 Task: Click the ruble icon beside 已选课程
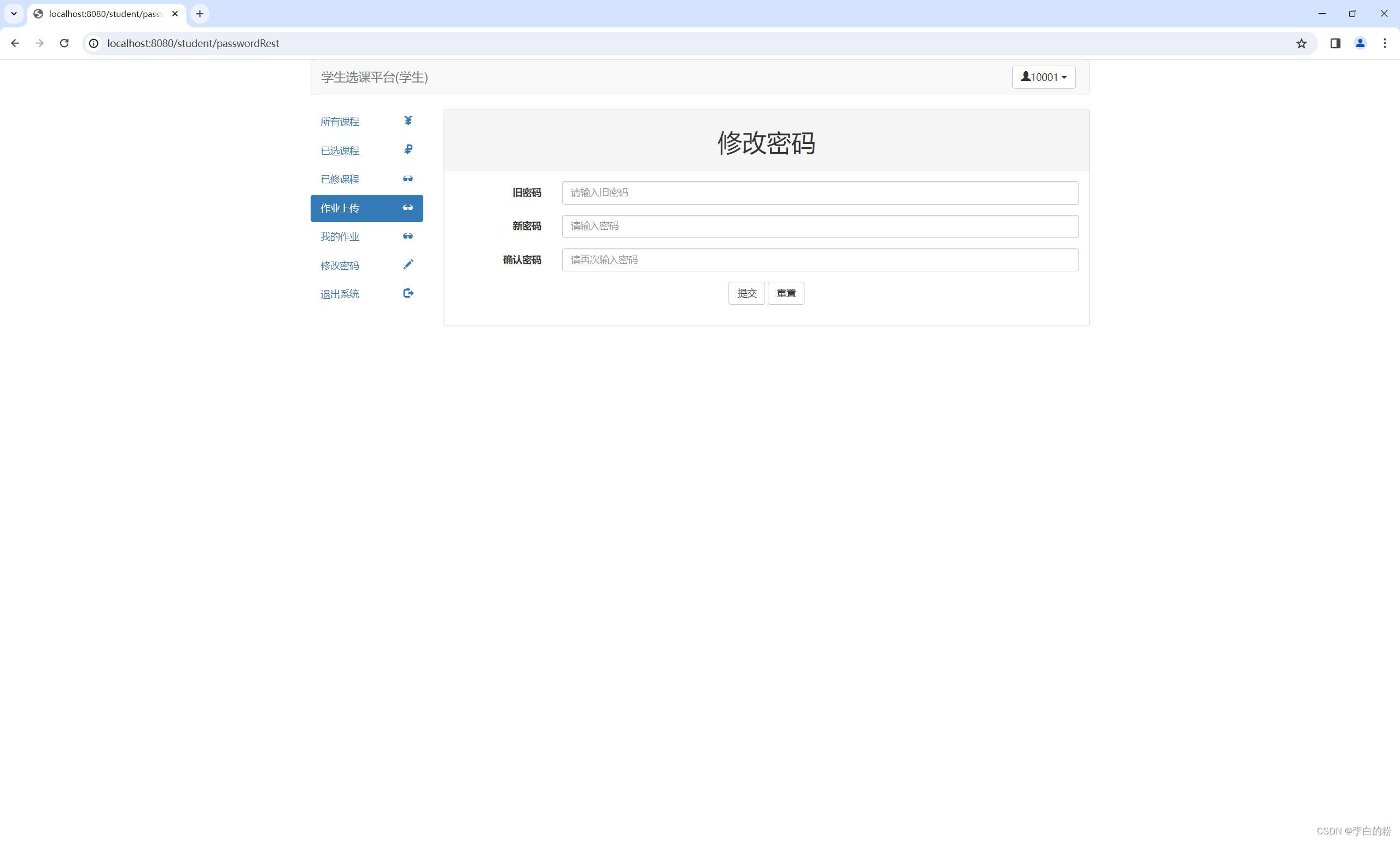(x=408, y=149)
